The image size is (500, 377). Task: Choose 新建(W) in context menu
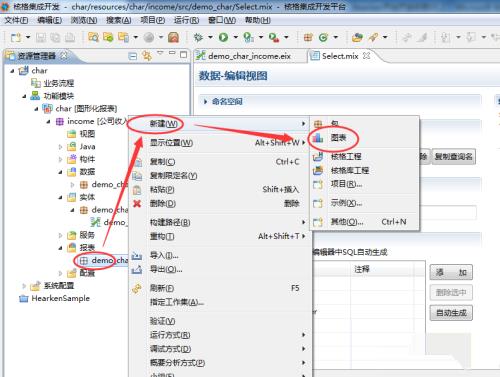220,124
